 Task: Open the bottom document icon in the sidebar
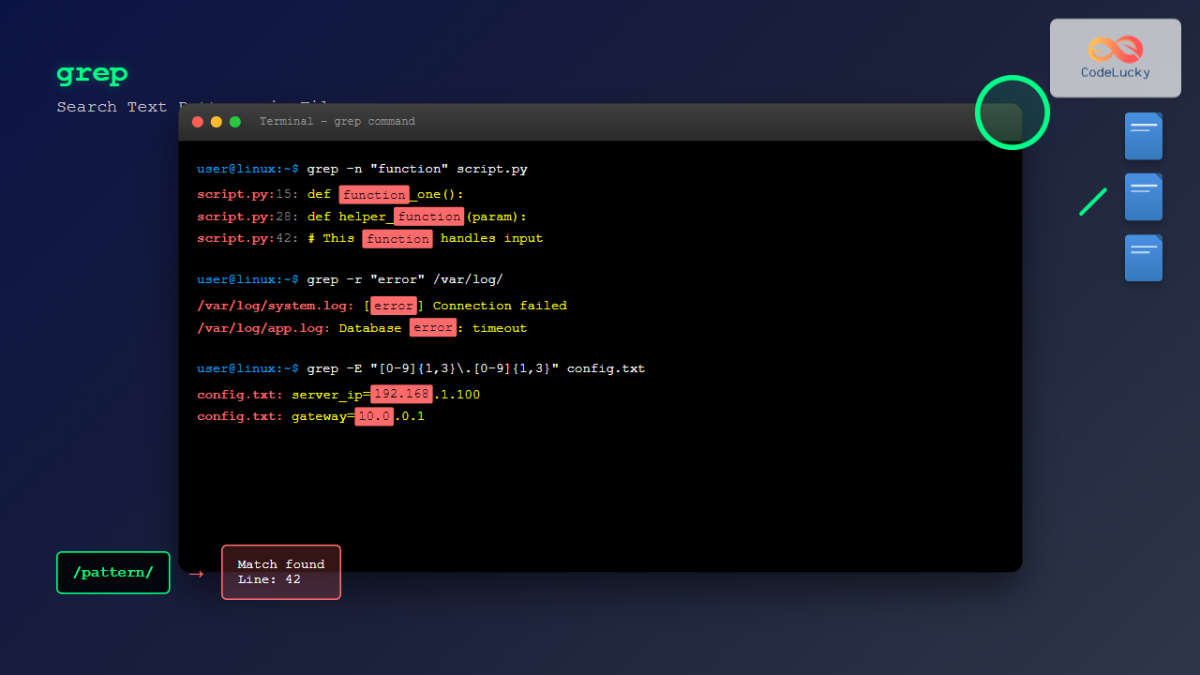1142,257
